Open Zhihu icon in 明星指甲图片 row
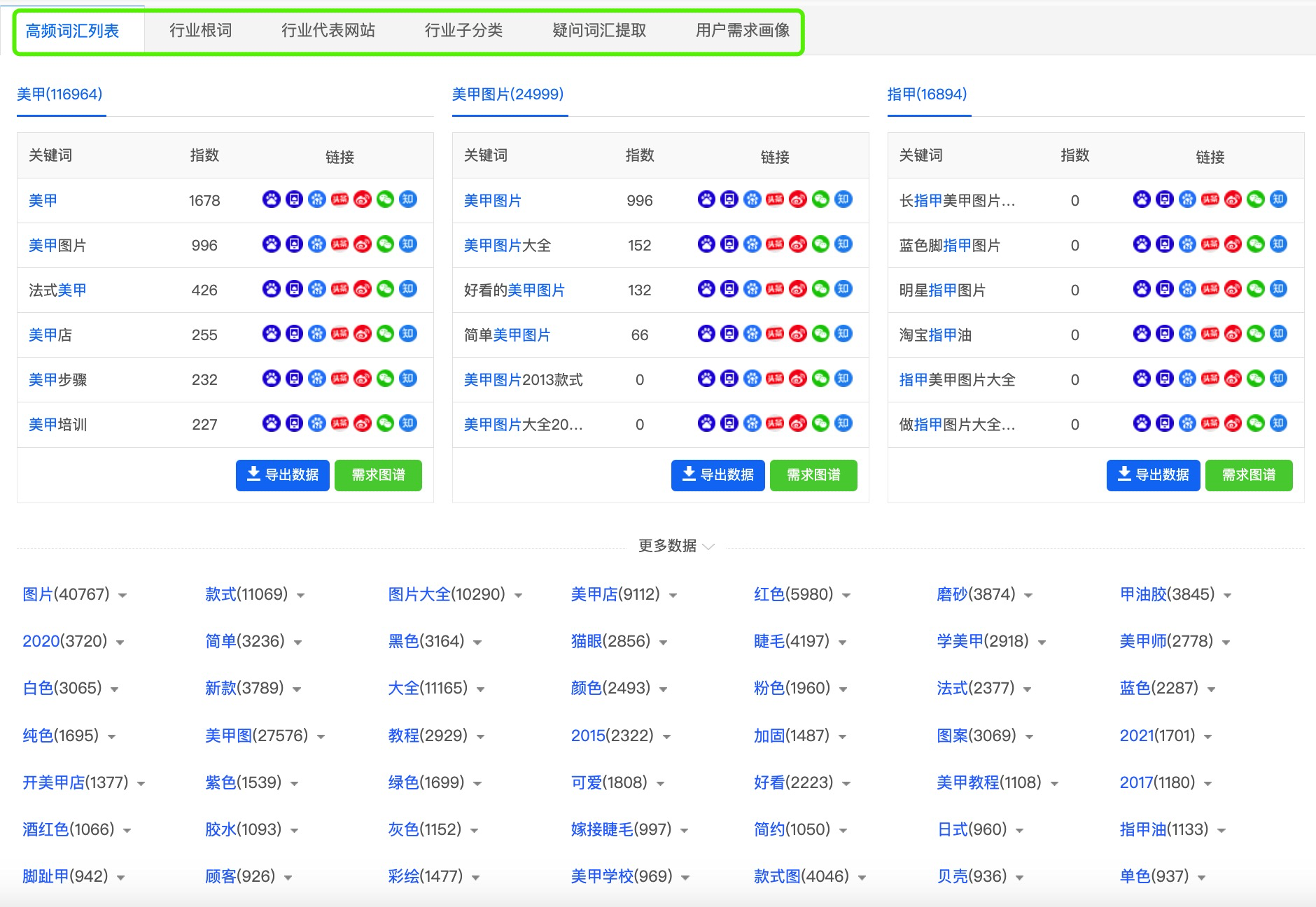This screenshot has width=1316, height=907. coord(1279,289)
